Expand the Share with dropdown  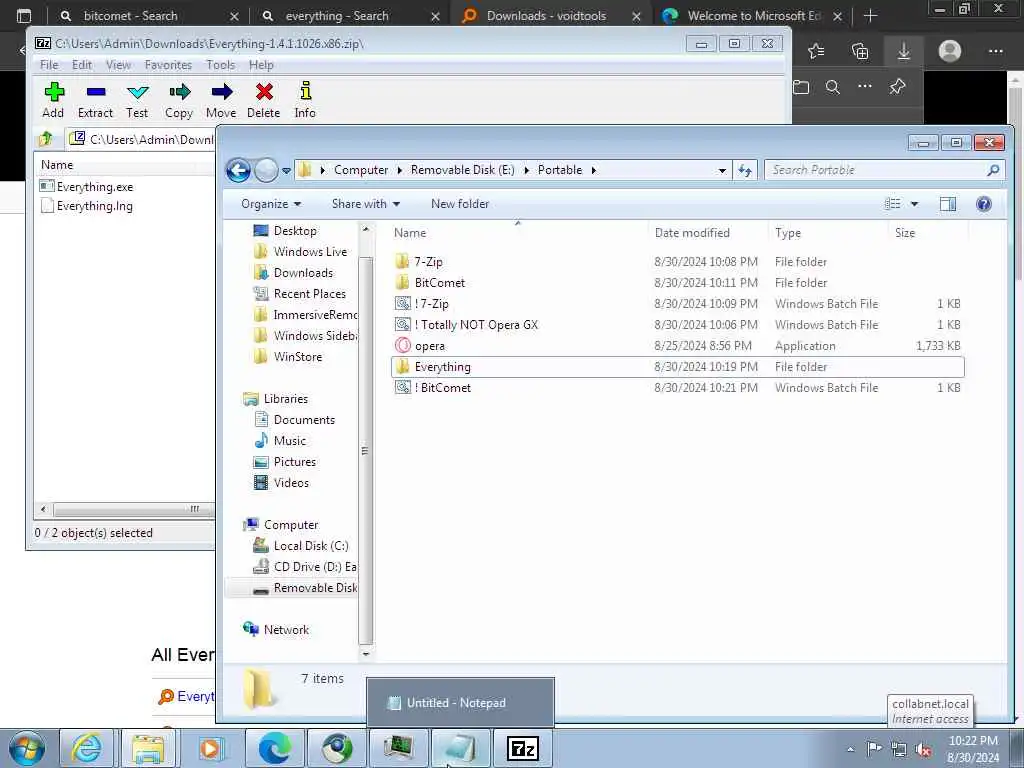[365, 204]
